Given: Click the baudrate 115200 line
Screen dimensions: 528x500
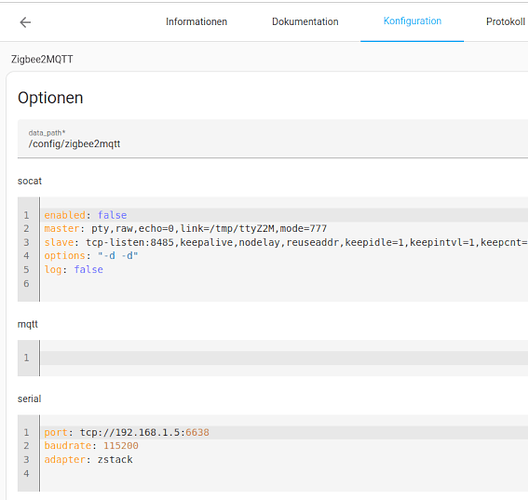Looking at the screenshot, I should click(x=284, y=446).
